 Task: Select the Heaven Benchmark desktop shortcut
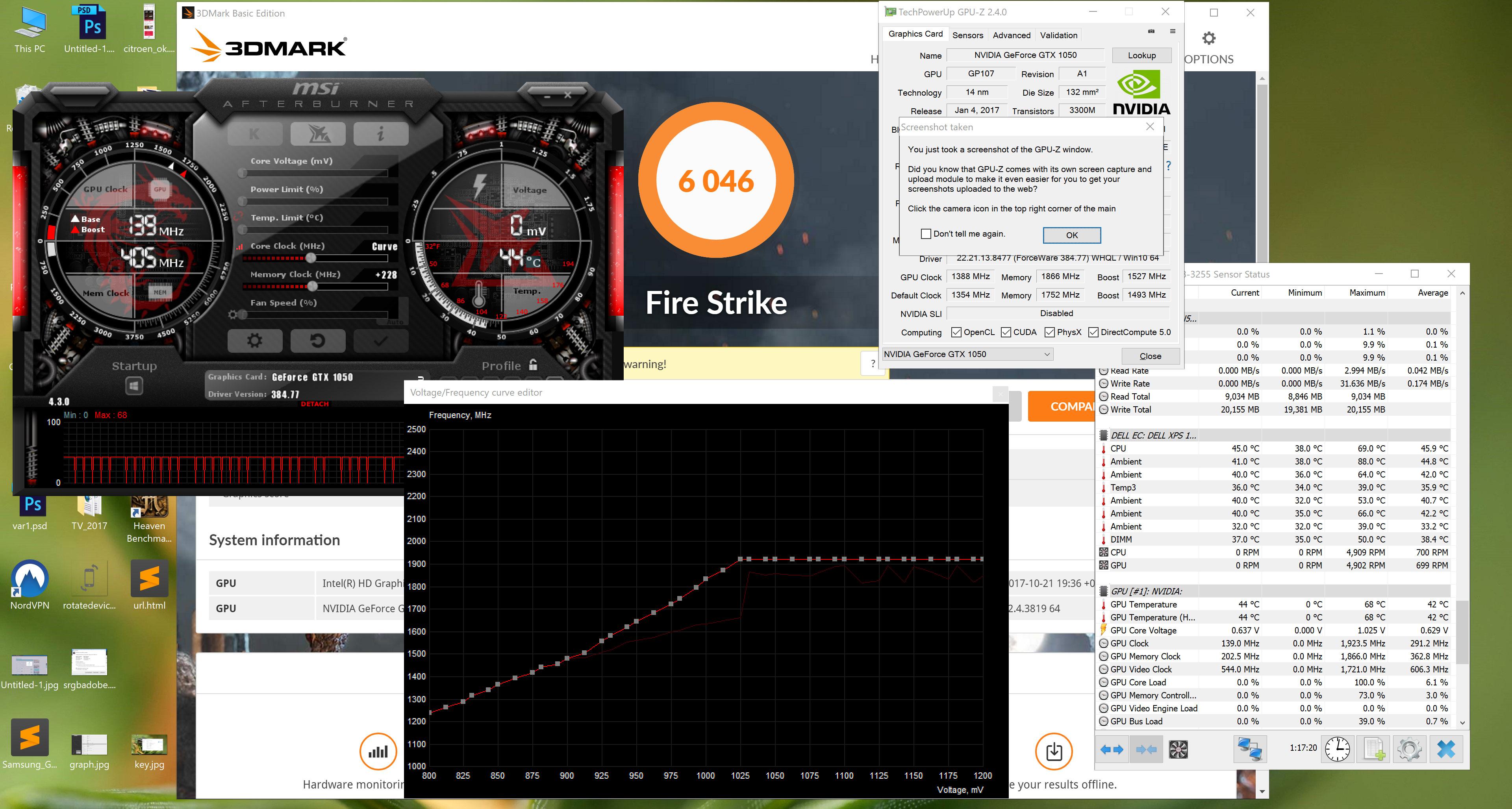coord(149,518)
